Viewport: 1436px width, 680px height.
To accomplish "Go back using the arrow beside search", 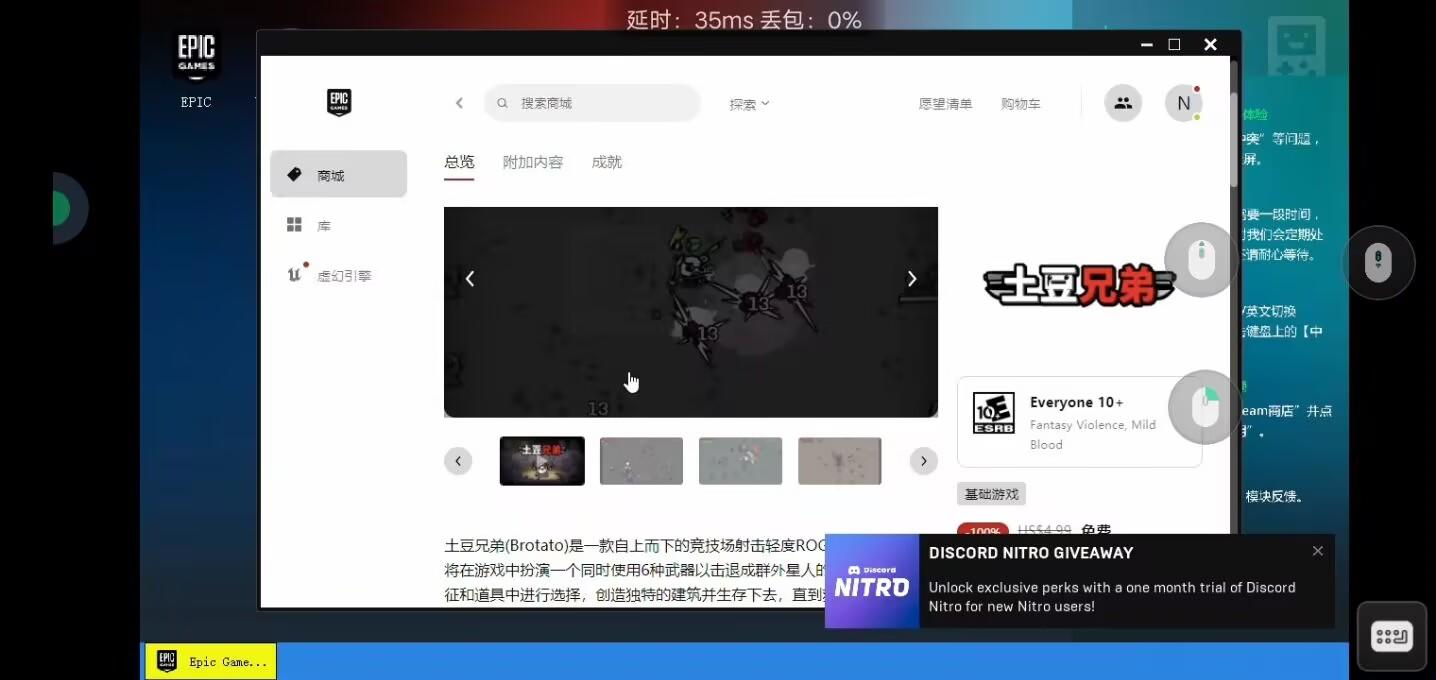I will click(459, 103).
